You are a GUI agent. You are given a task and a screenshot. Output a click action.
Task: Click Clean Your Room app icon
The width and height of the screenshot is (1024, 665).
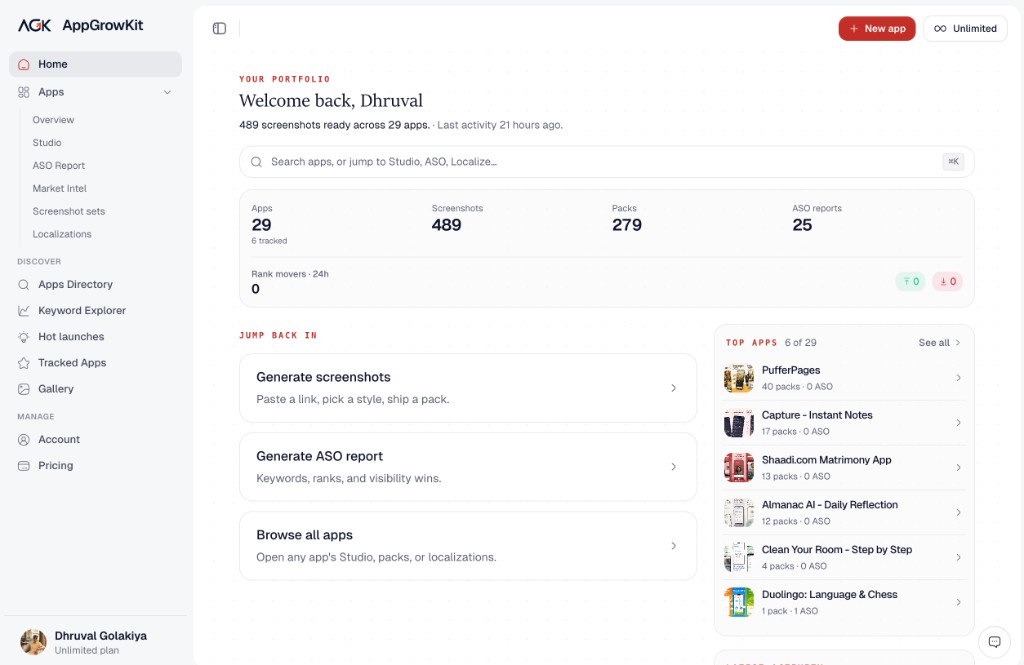[x=739, y=557]
